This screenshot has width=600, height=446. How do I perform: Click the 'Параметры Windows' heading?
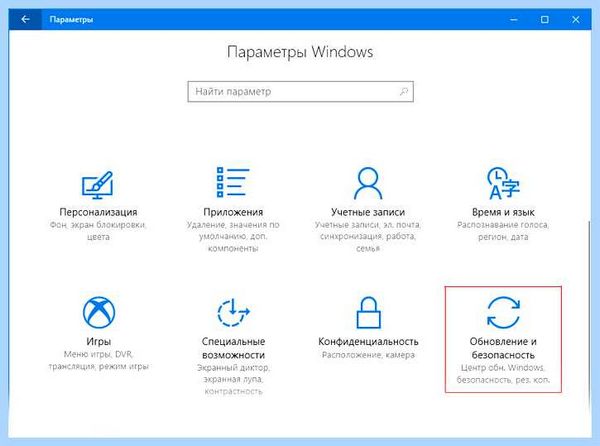coord(300,52)
